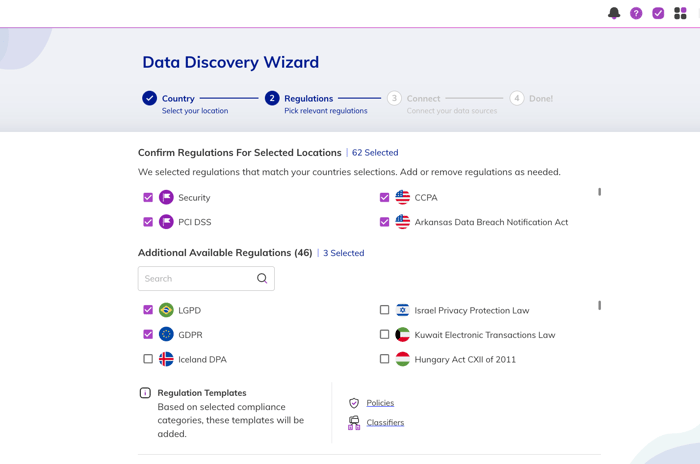Click the Hungary flag icon
The width and height of the screenshot is (700, 464).
tap(402, 359)
